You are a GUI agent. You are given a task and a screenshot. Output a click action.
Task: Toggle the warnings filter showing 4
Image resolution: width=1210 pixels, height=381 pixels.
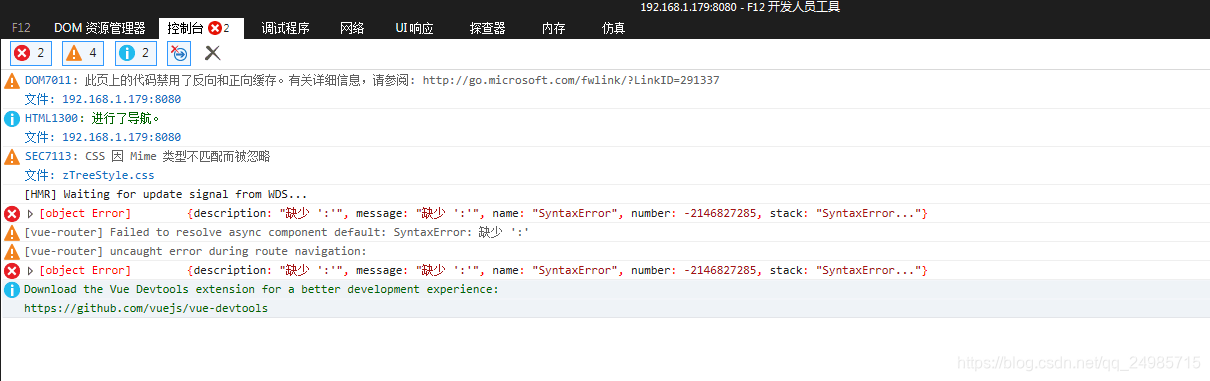coord(83,53)
